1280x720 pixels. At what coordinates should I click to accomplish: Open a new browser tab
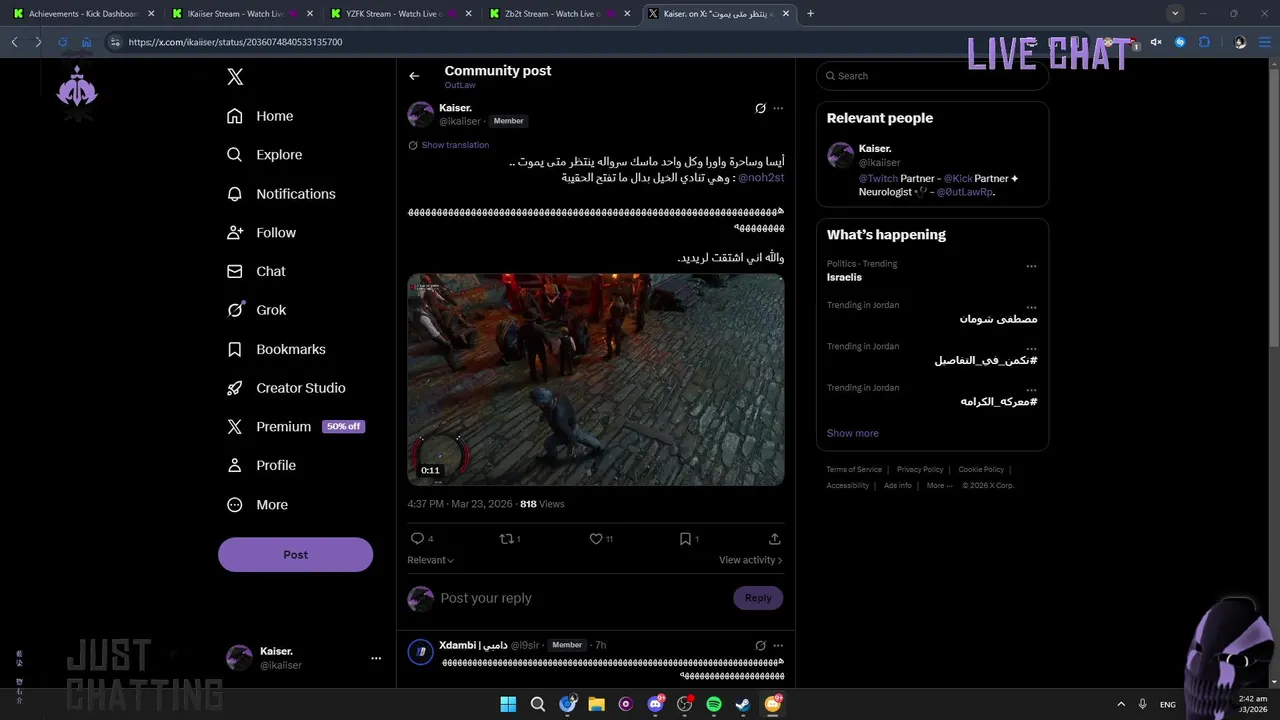coord(810,14)
